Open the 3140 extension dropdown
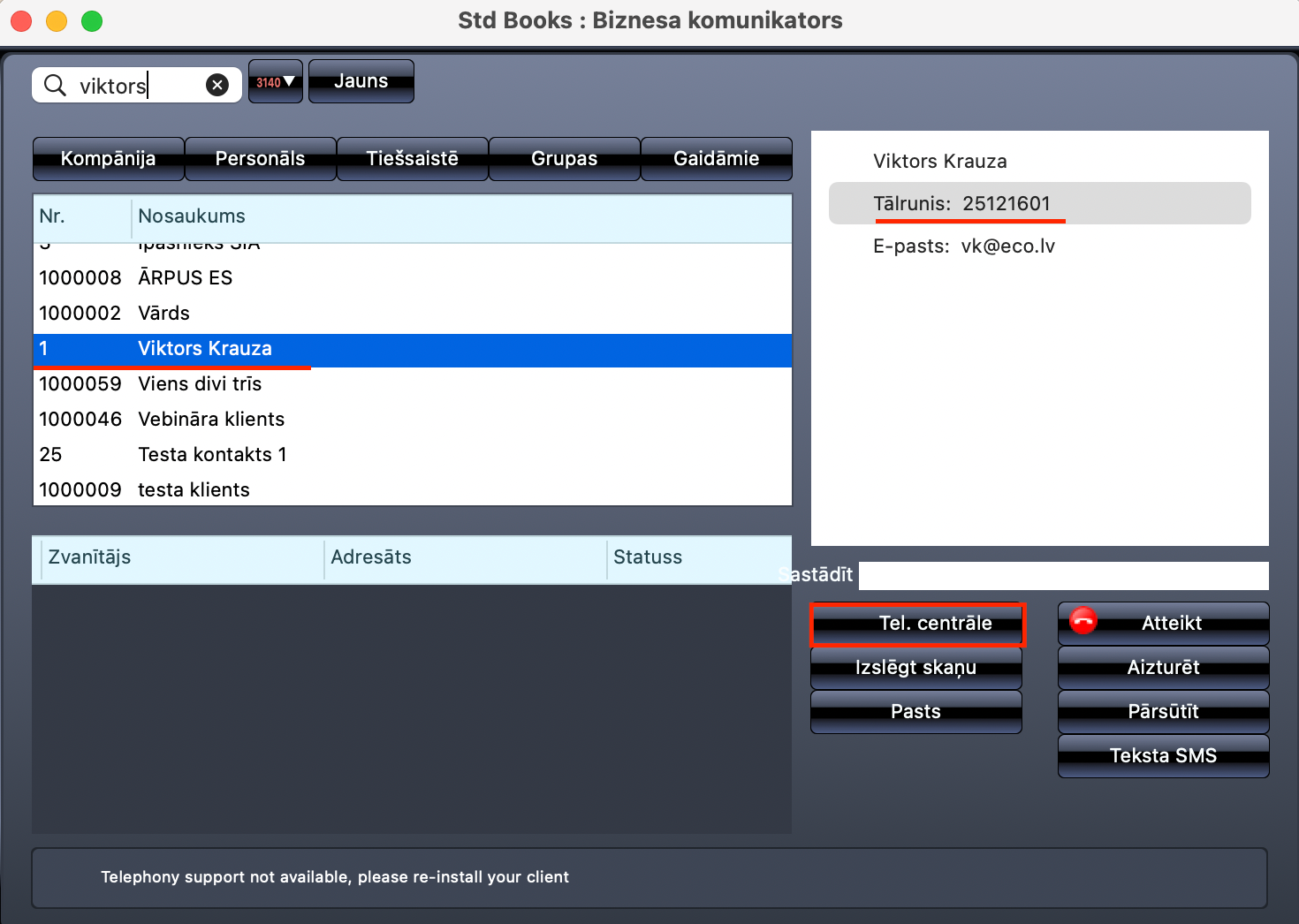Screen dimensions: 1299x924 coord(276,82)
